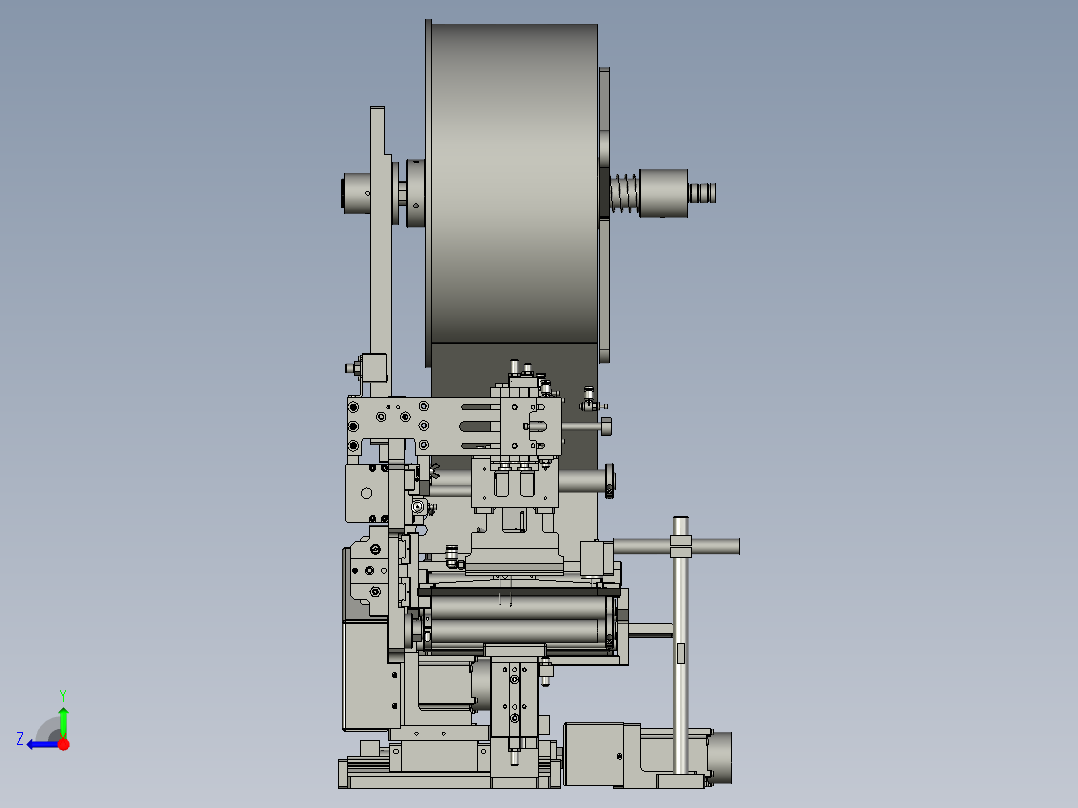Image resolution: width=1078 pixels, height=808 pixels.
Task: Select the coil spring on the right shaft
Action: [624, 193]
